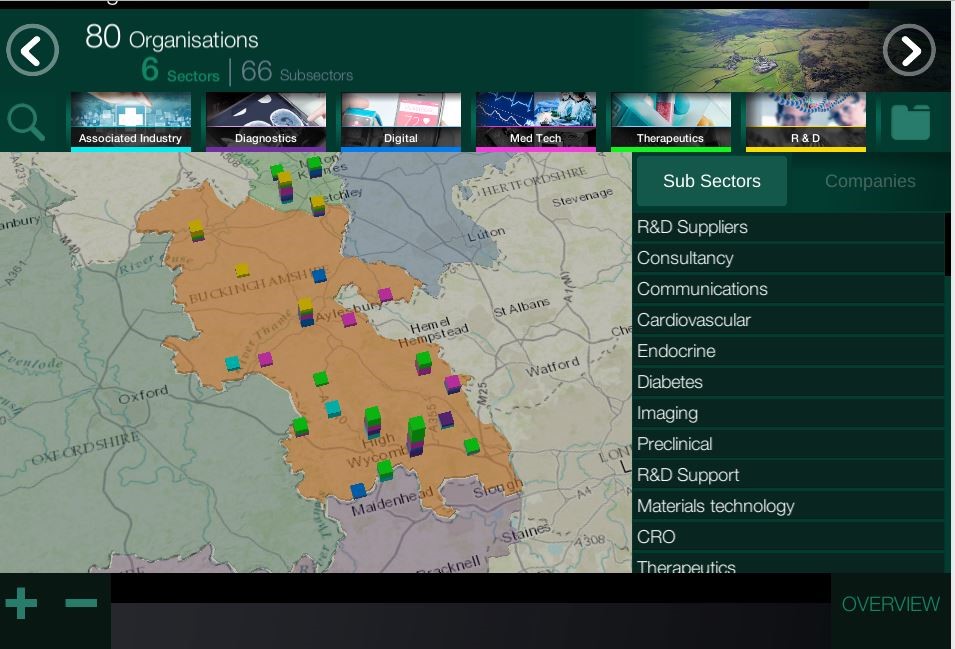The height and width of the screenshot is (649, 955).
Task: Open the search magnifier icon
Action: (x=27, y=122)
